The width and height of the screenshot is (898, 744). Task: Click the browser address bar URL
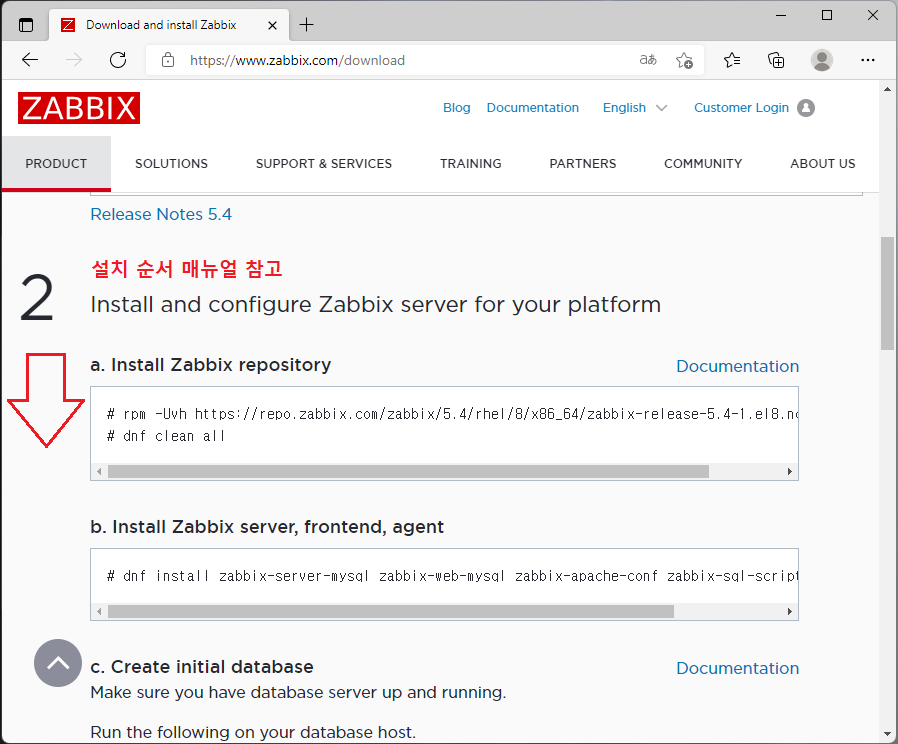pos(297,60)
